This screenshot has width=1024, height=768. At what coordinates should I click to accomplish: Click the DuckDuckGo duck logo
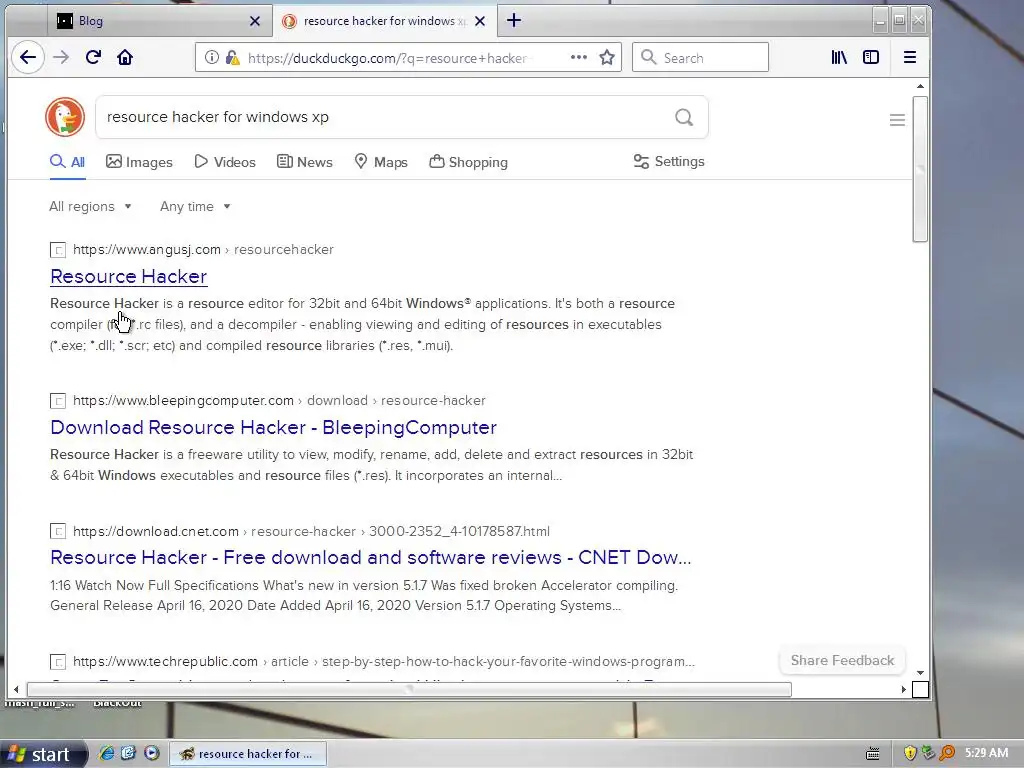[x=65, y=117]
